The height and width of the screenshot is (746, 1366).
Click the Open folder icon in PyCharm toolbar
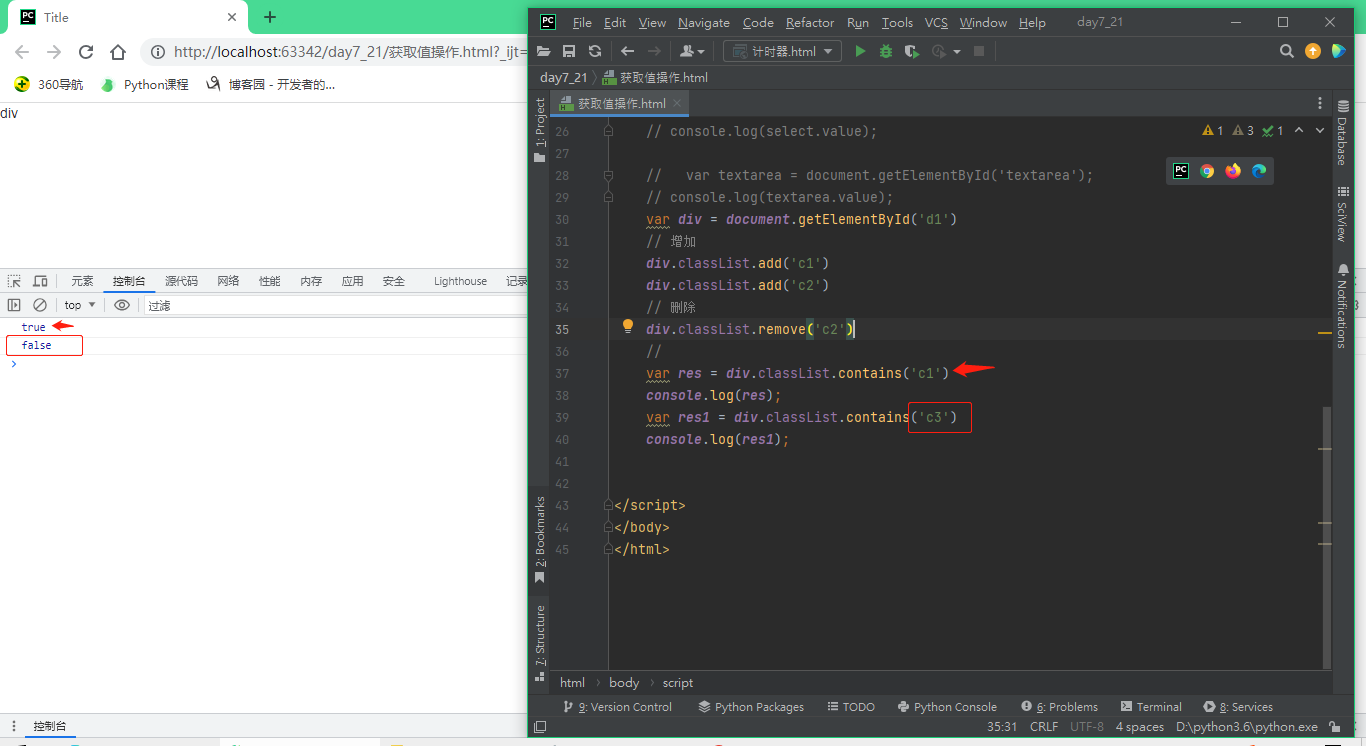[544, 51]
